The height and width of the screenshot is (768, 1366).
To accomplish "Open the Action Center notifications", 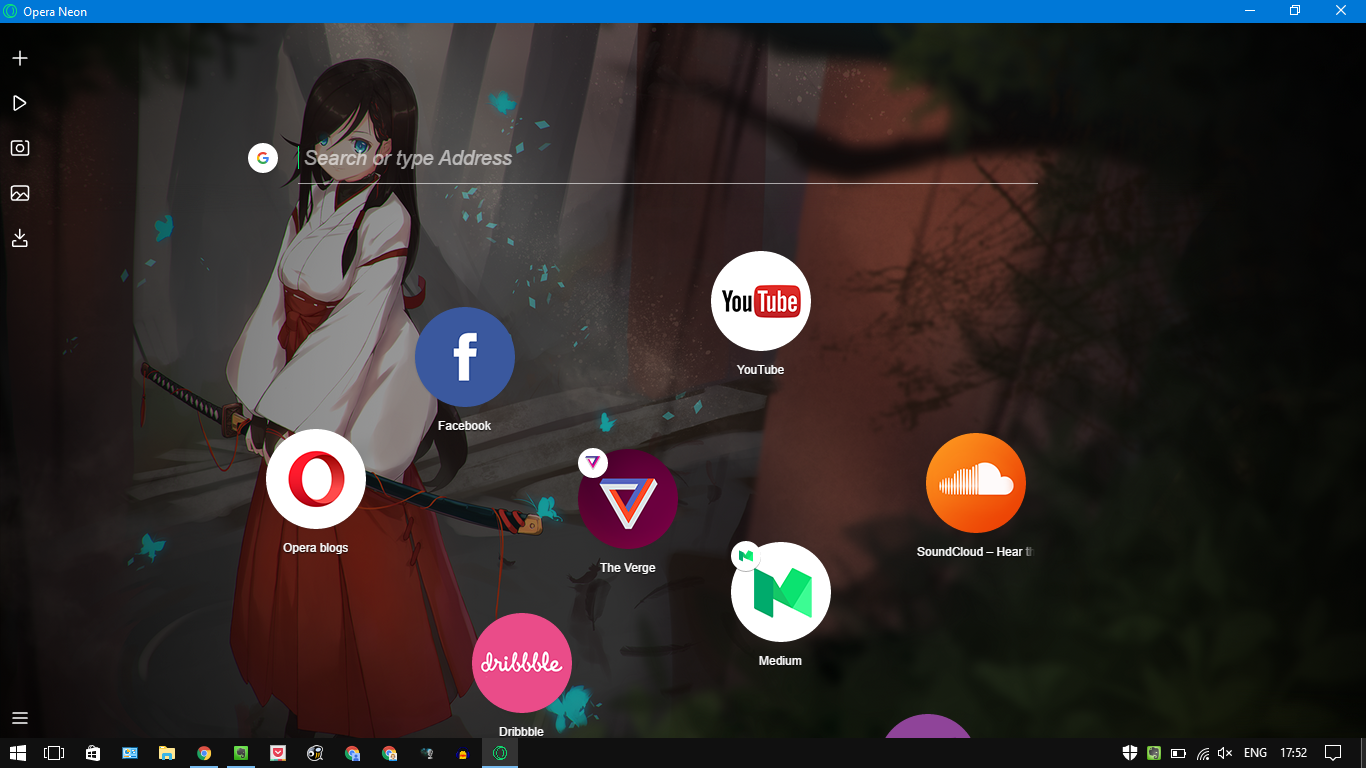I will click(1333, 753).
